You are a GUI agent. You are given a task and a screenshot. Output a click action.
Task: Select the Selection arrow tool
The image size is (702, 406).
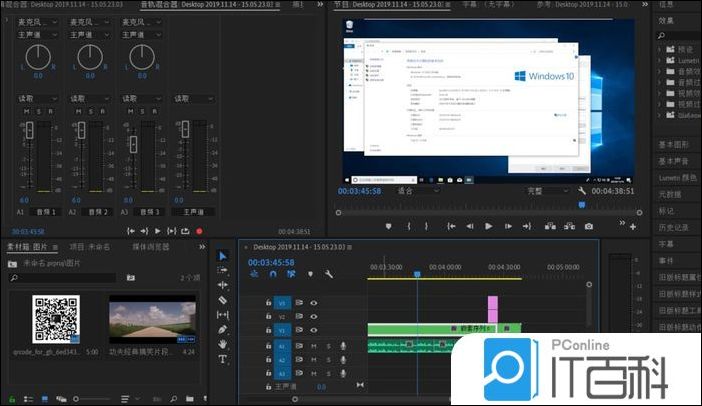[x=223, y=256]
